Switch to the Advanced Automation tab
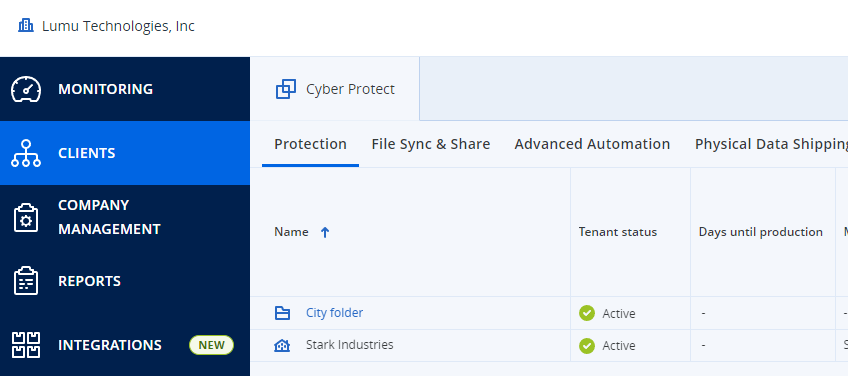Image resolution: width=848 pixels, height=376 pixels. click(x=592, y=144)
